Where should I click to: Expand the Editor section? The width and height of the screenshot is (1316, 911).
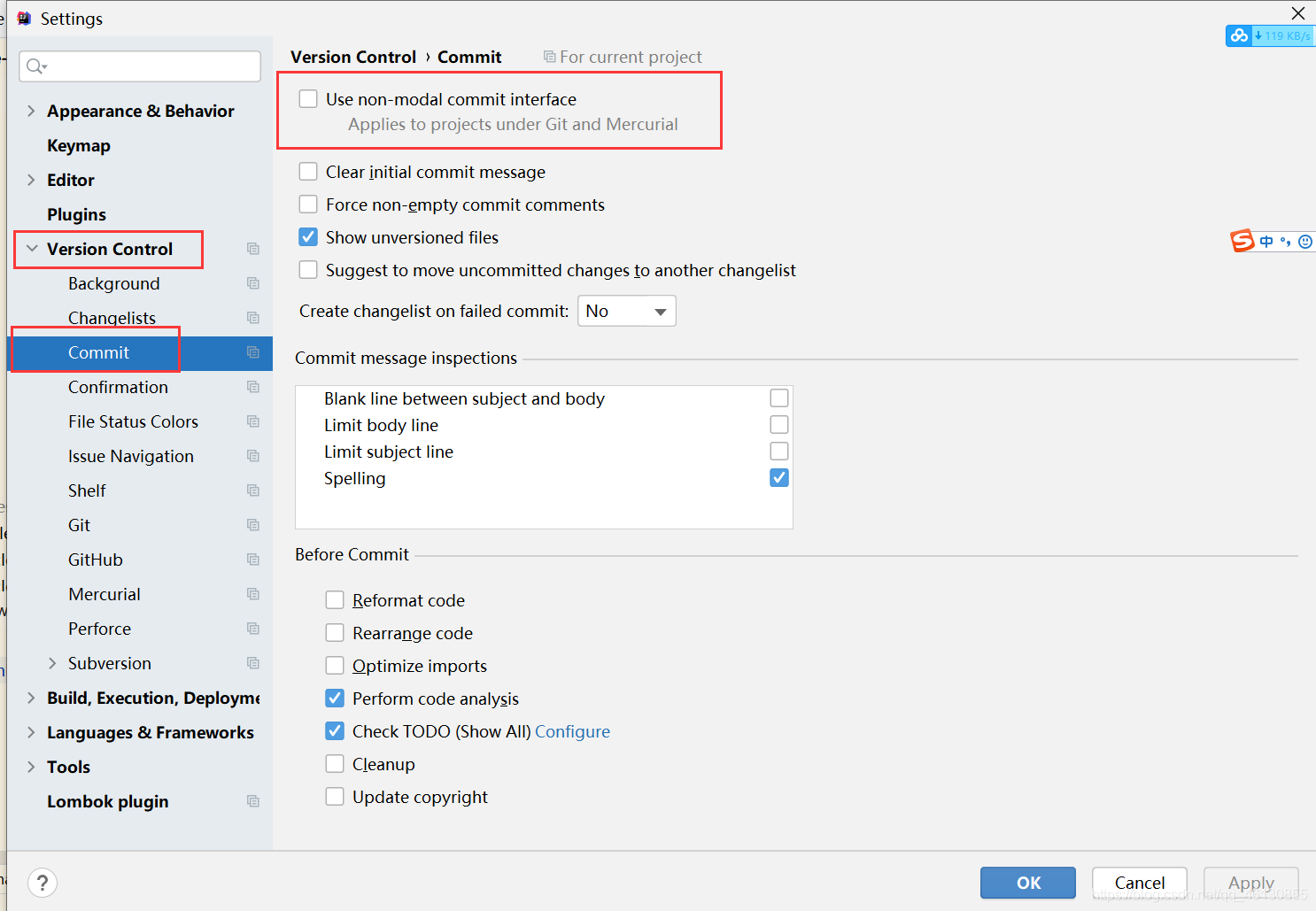pyautogui.click(x=31, y=180)
